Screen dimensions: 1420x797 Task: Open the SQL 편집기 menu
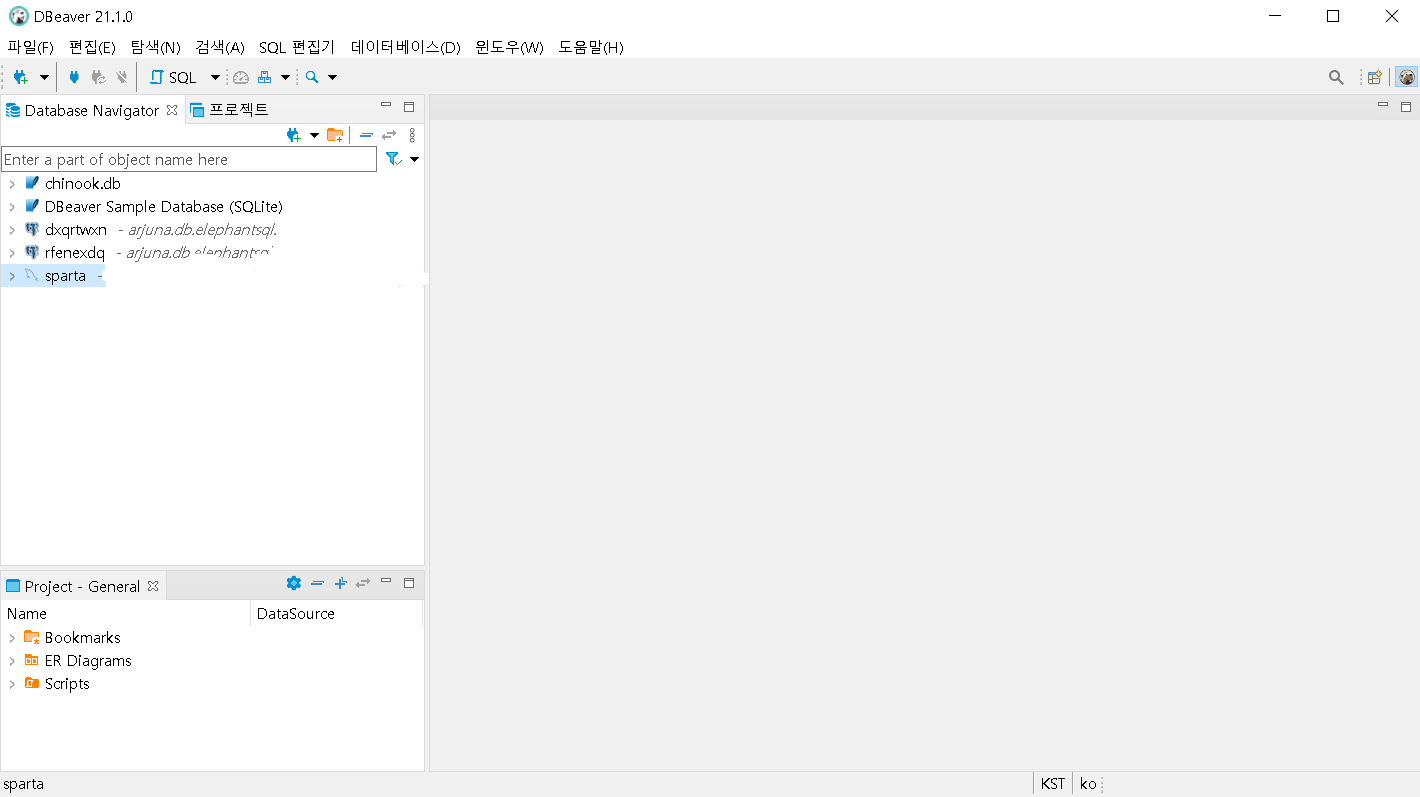[x=297, y=47]
